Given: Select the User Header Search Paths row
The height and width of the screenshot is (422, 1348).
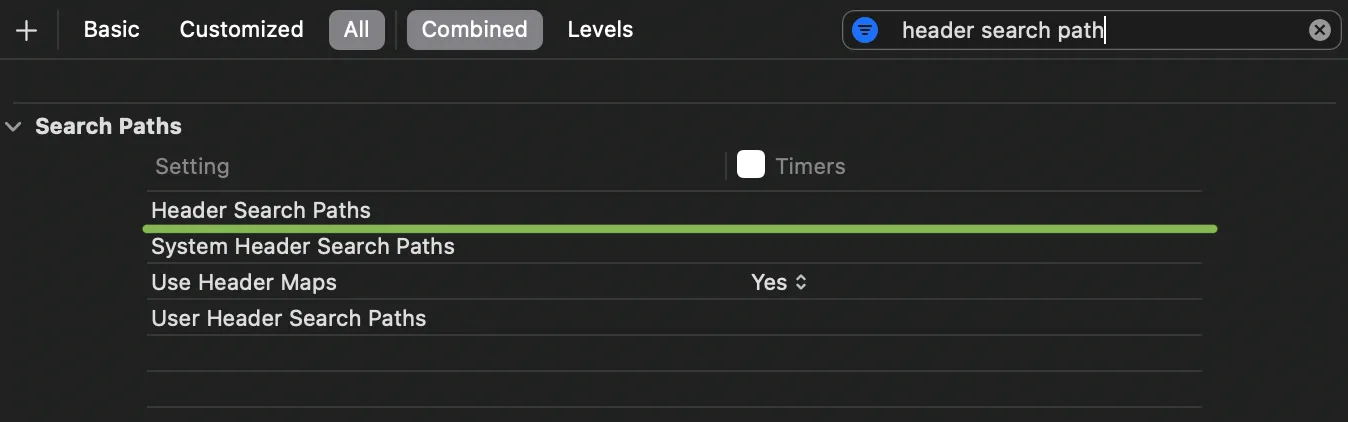Looking at the screenshot, I should pos(288,318).
